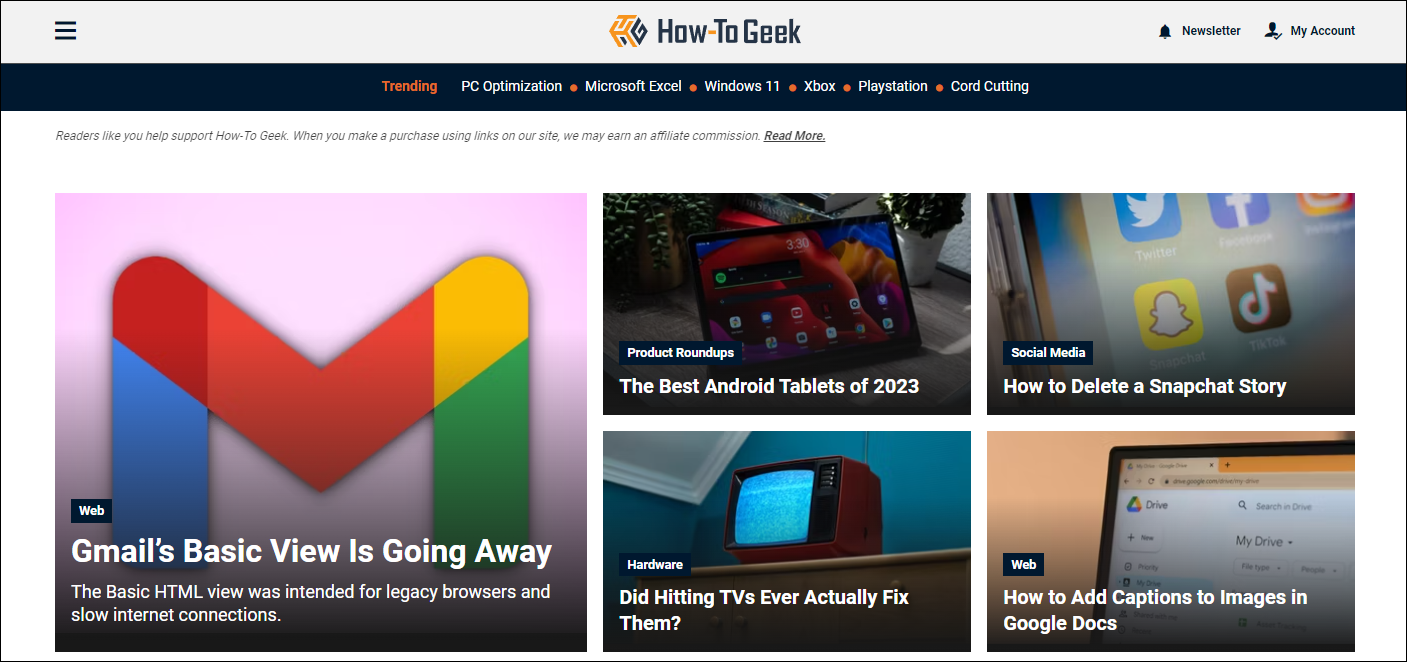Select Microsoft Excel trending topic
The width and height of the screenshot is (1407, 662).
[x=633, y=86]
